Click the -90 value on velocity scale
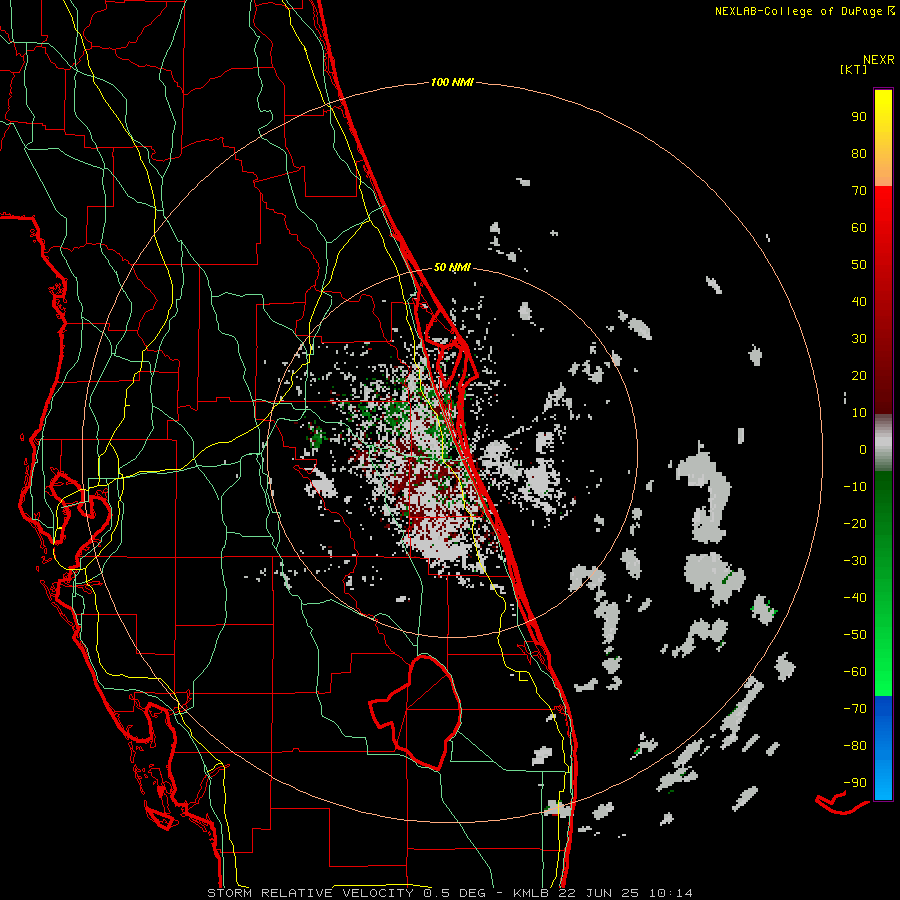 click(x=855, y=783)
